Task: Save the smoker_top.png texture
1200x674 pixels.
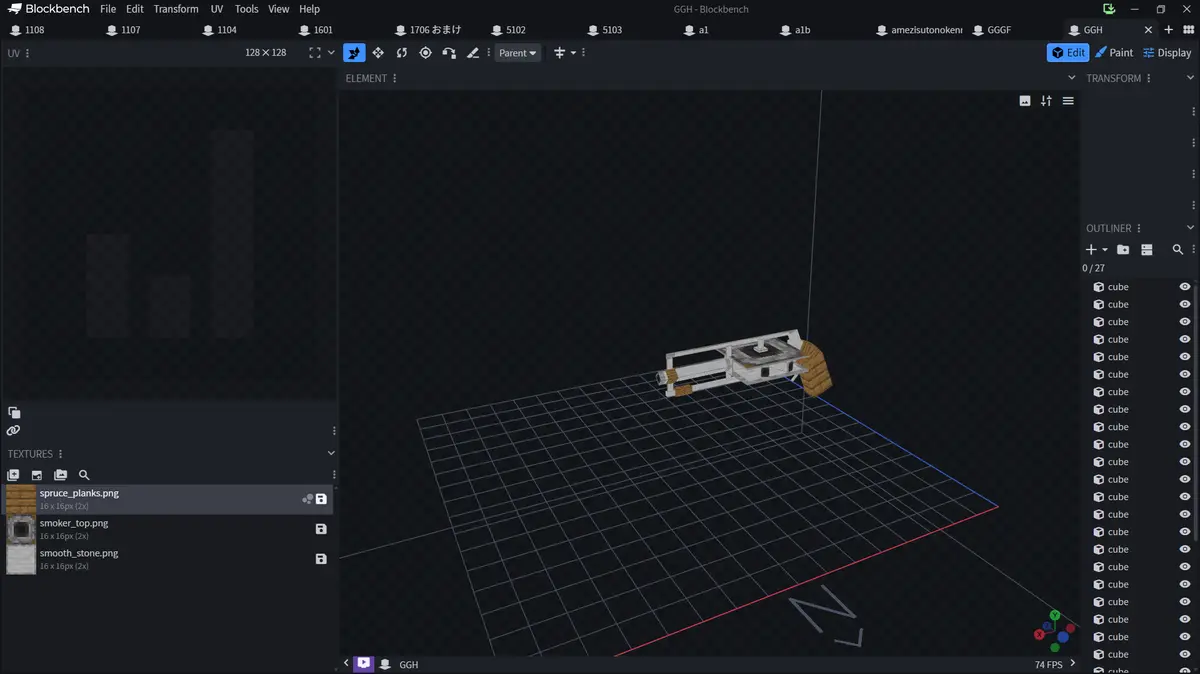Action: pos(321,529)
